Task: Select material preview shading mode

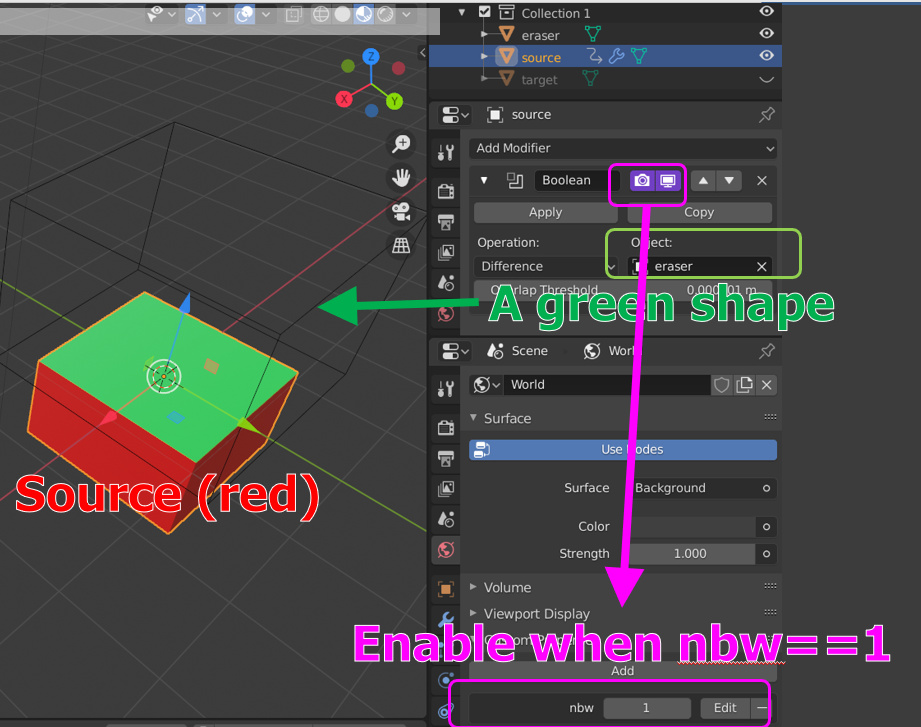Action: pyautogui.click(x=364, y=14)
